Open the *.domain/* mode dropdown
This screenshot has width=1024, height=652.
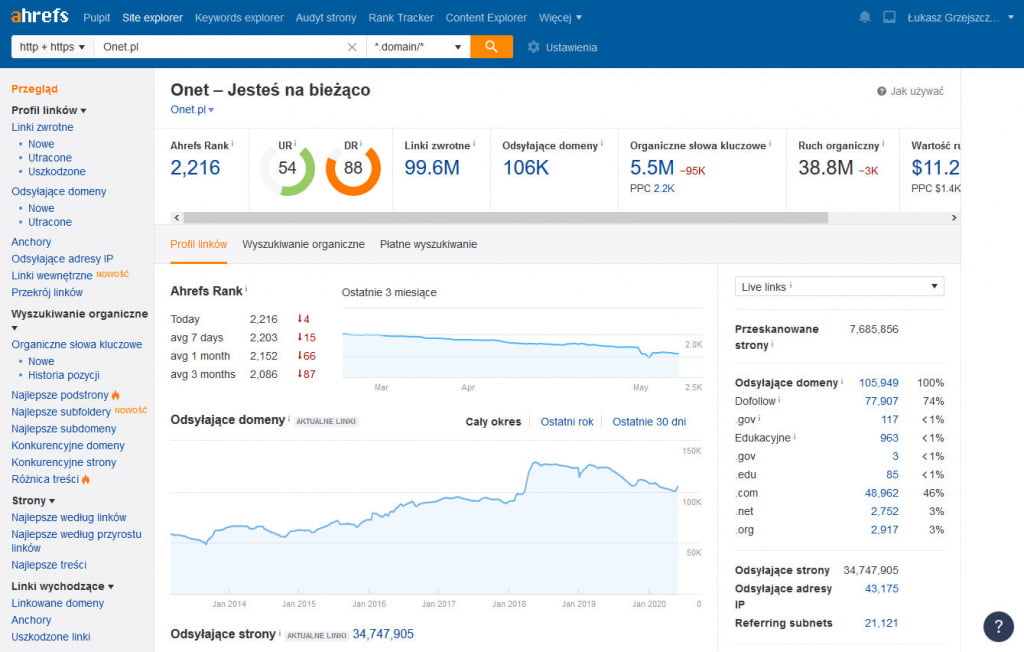418,47
